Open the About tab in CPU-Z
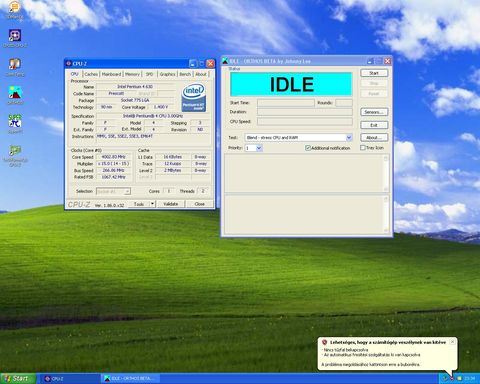The height and width of the screenshot is (384, 480). 201,74
